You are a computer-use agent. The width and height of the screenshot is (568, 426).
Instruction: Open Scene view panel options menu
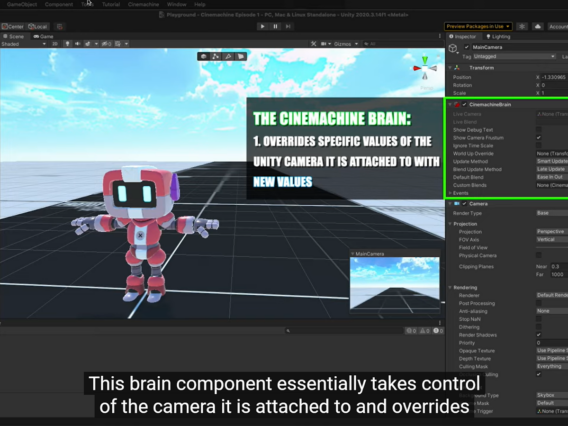[x=440, y=36]
